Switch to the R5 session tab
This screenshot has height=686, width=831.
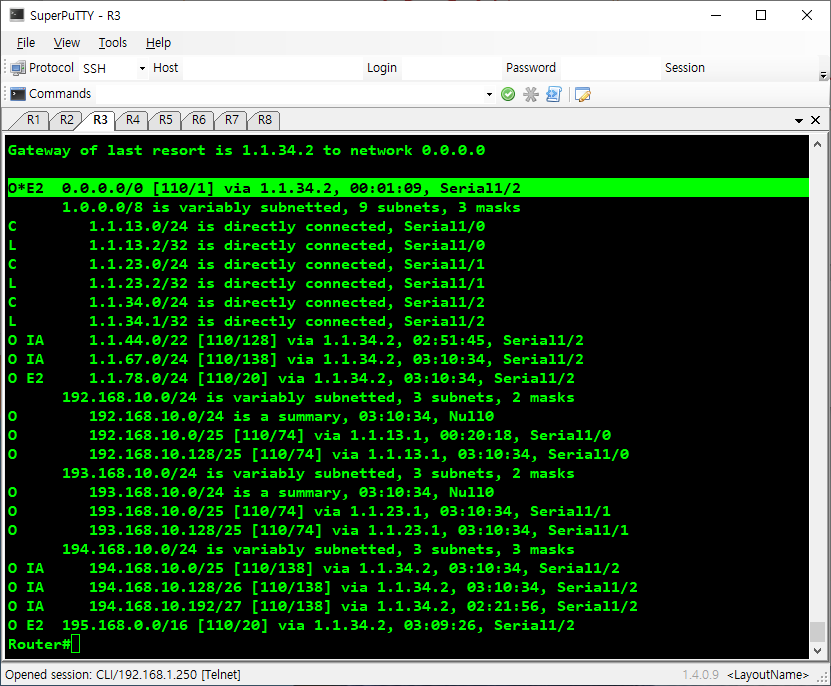[166, 120]
